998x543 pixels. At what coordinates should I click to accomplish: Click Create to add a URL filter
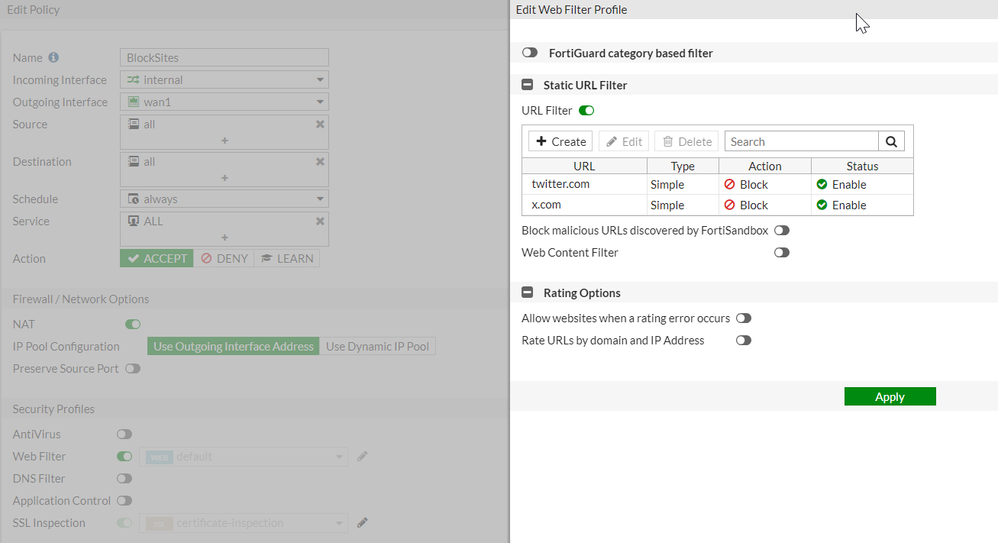560,142
